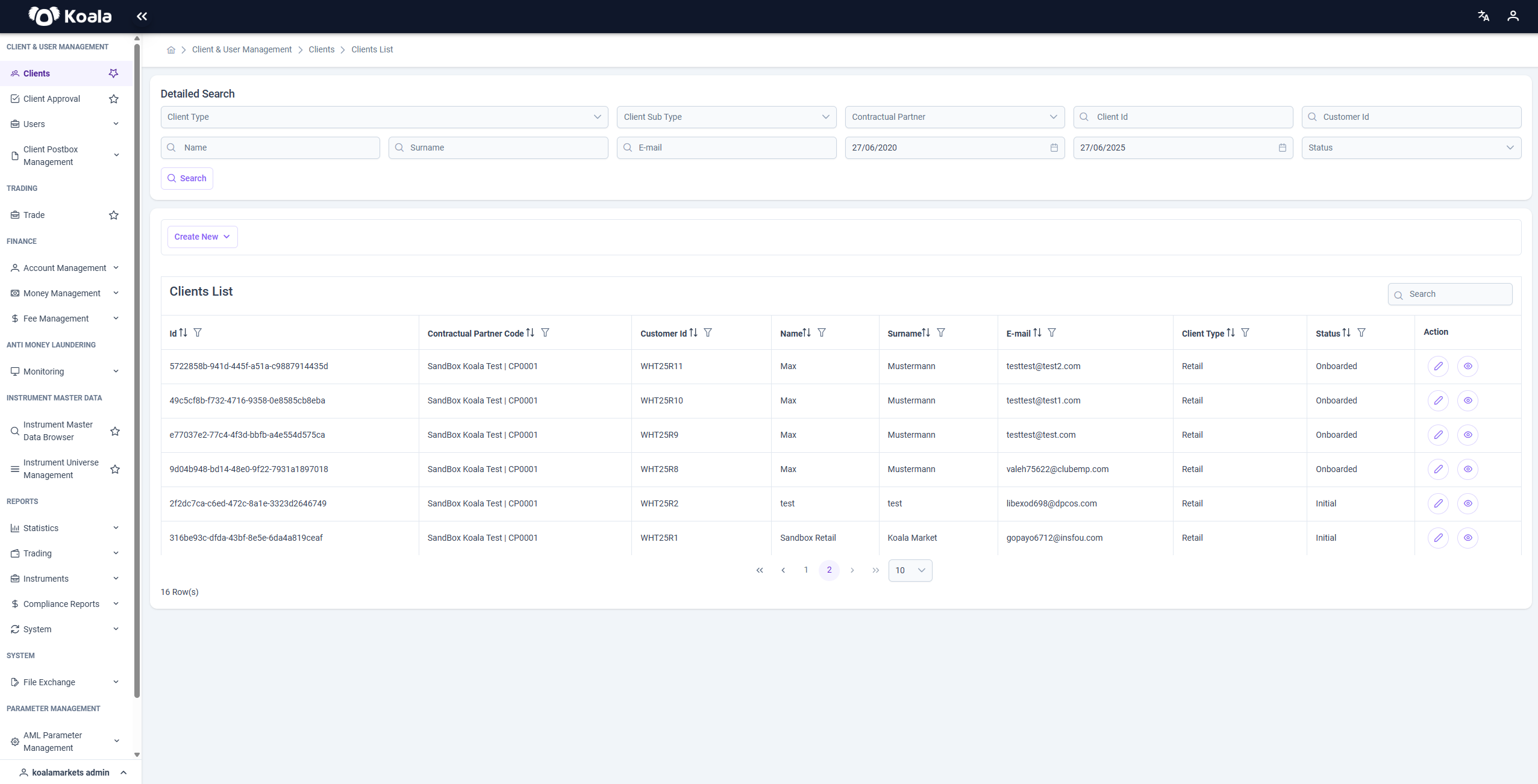Image resolution: width=1538 pixels, height=784 pixels.
Task: View client WHT25R1 with eye icon
Action: click(1468, 538)
